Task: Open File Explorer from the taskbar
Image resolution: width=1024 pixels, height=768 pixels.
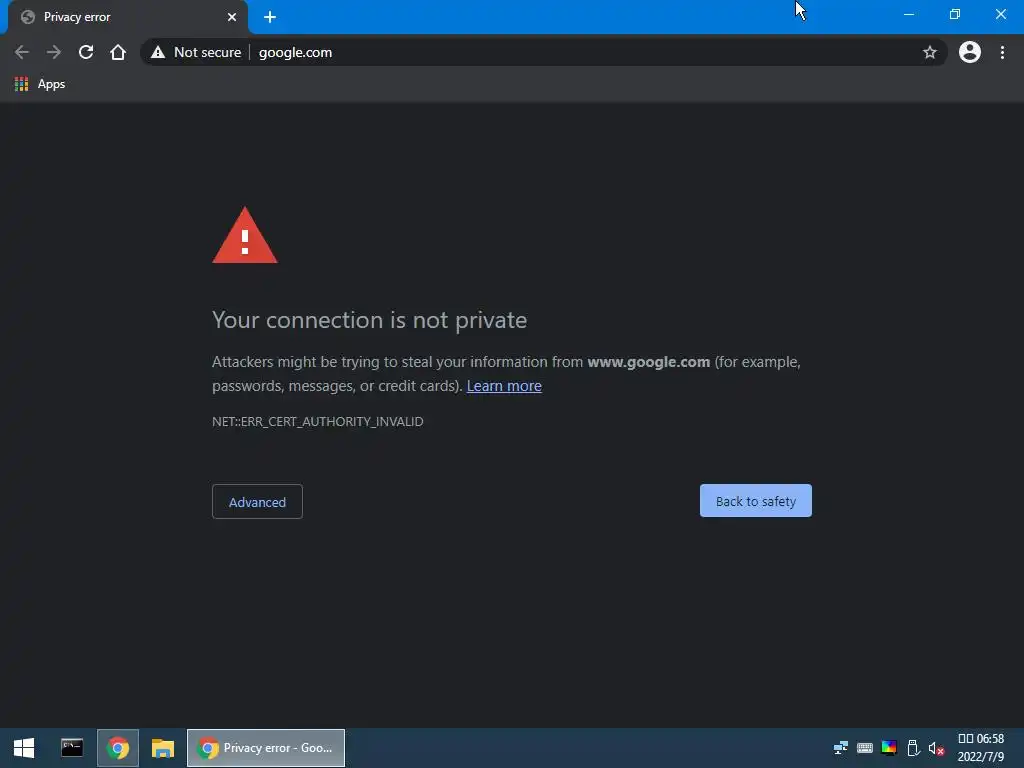Action: [x=163, y=748]
